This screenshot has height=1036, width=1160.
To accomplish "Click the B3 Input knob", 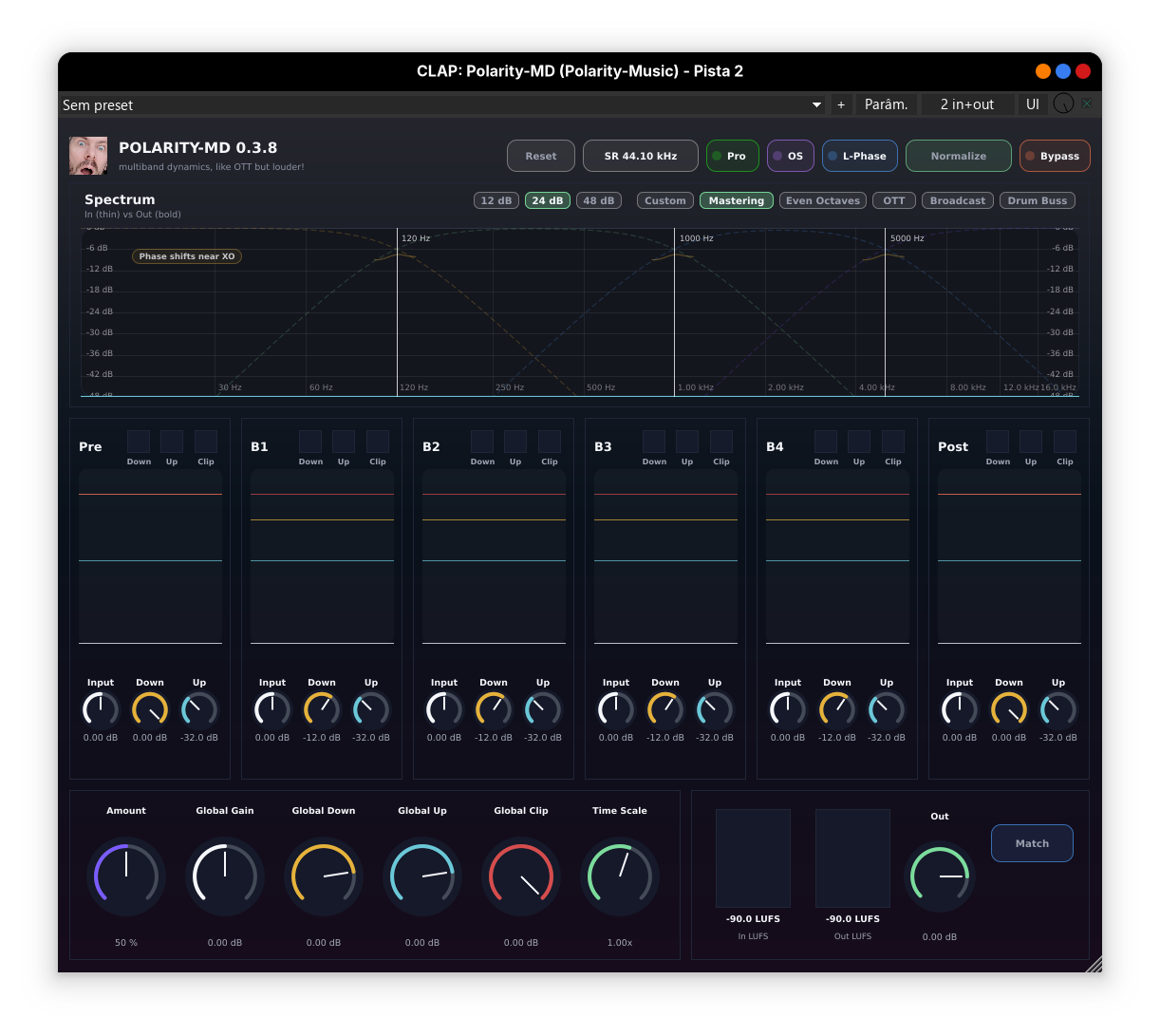I will (x=616, y=709).
